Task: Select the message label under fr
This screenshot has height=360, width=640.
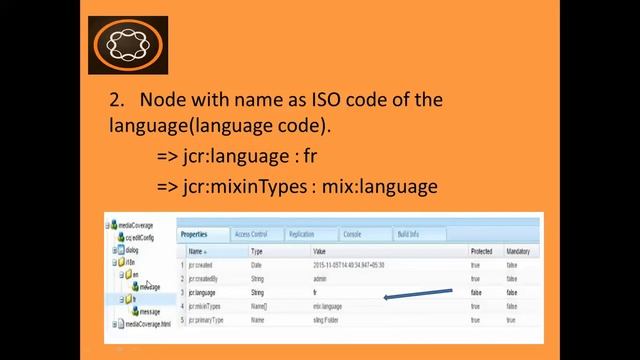Action: (x=150, y=312)
